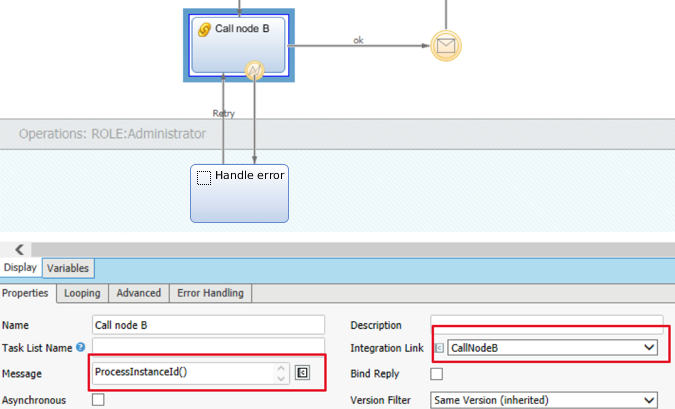Click the dotted placeholder icon in Handle error
The width and height of the screenshot is (675, 409).
(204, 177)
